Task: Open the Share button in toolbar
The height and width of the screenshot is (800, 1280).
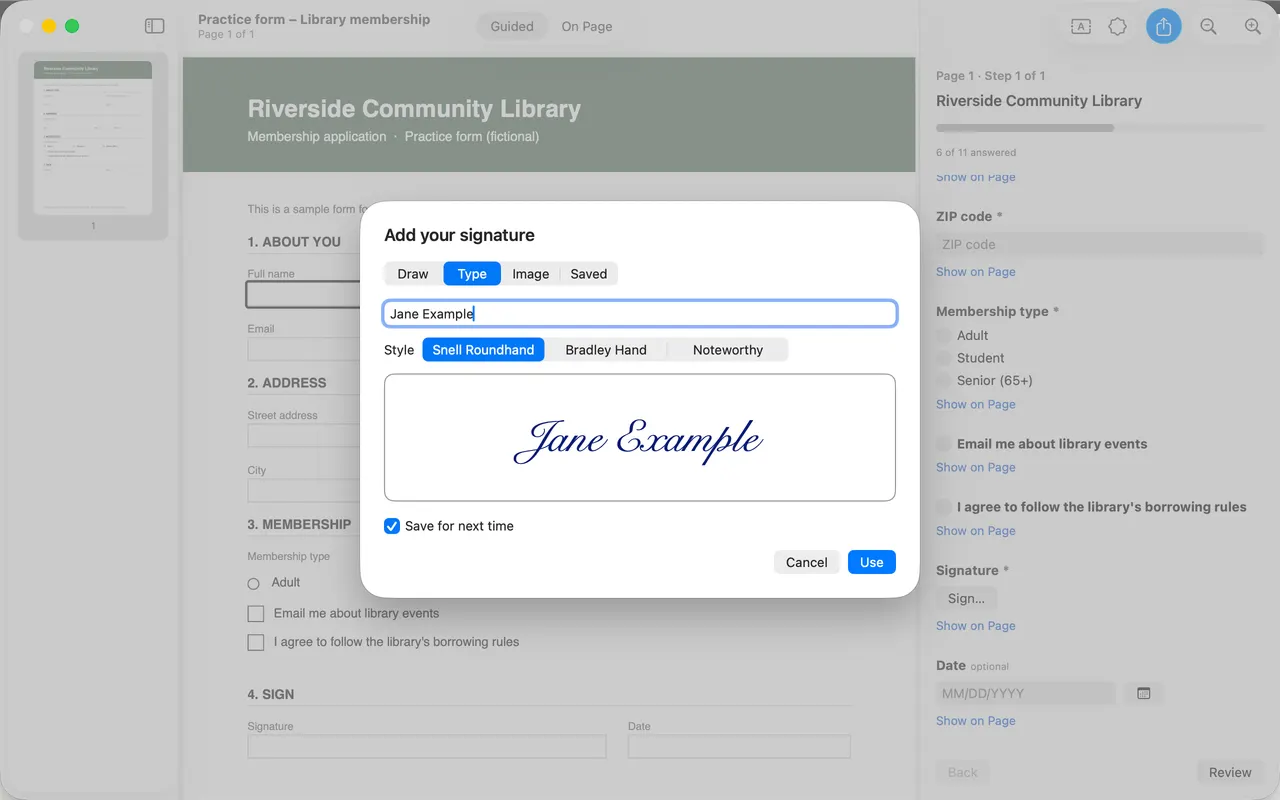Action: tap(1163, 26)
